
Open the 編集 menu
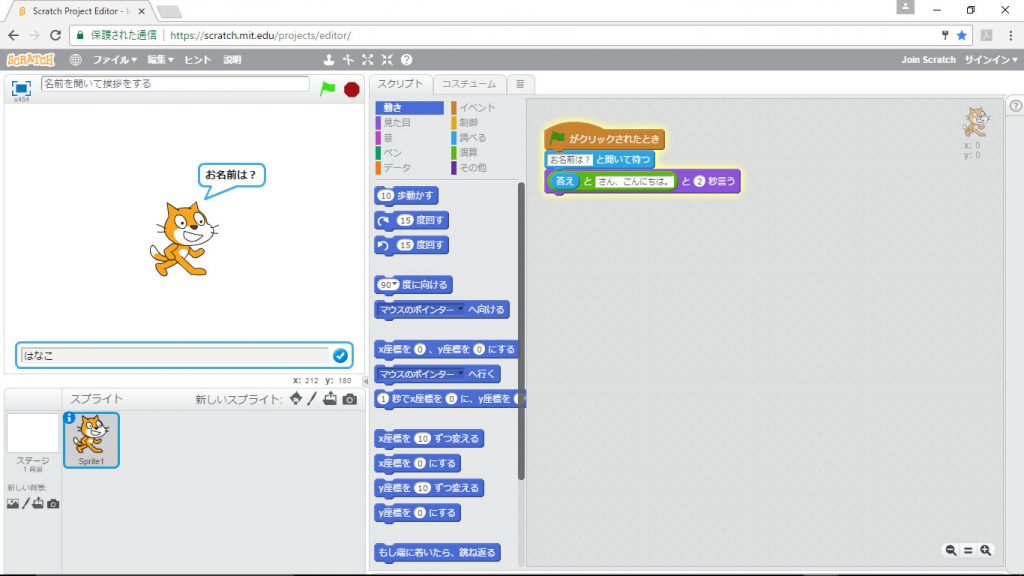[x=160, y=59]
